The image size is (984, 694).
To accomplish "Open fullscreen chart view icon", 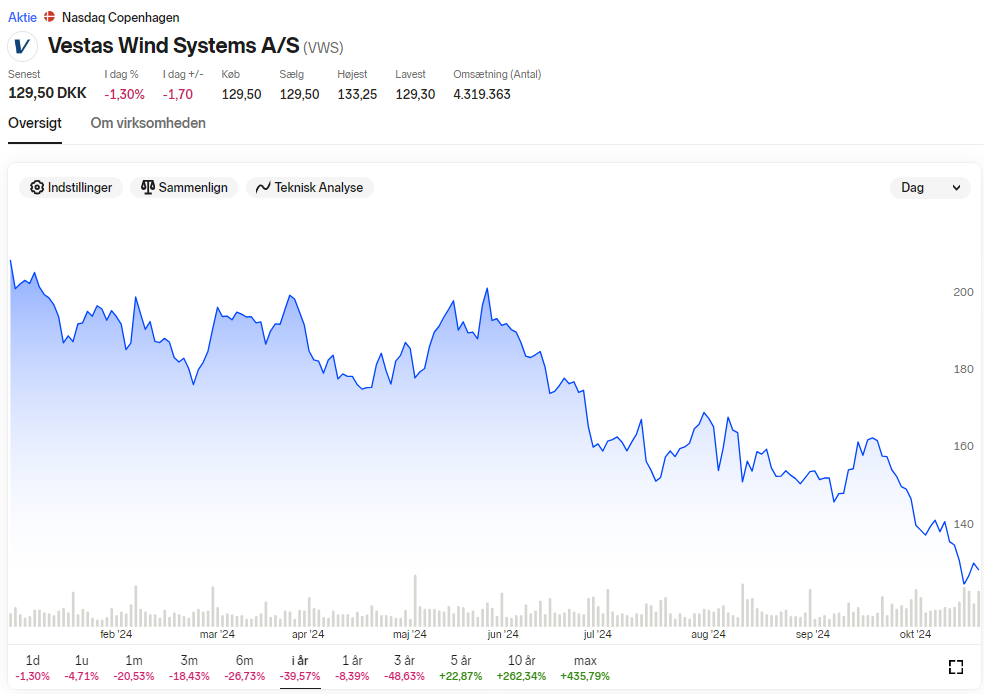I will point(955,667).
